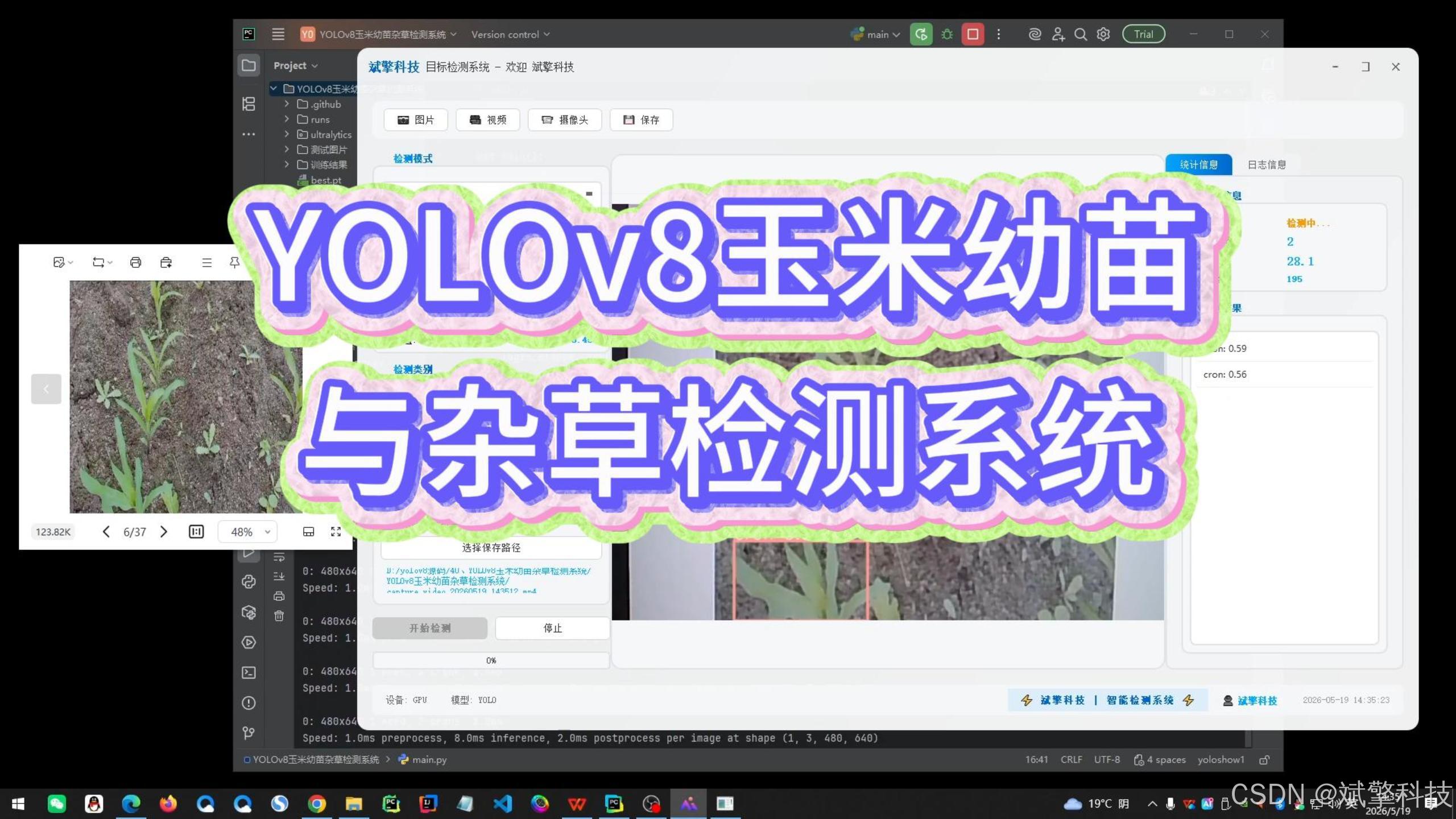
Task: Open the AI assistant swirl icon
Action: pos(1035,34)
